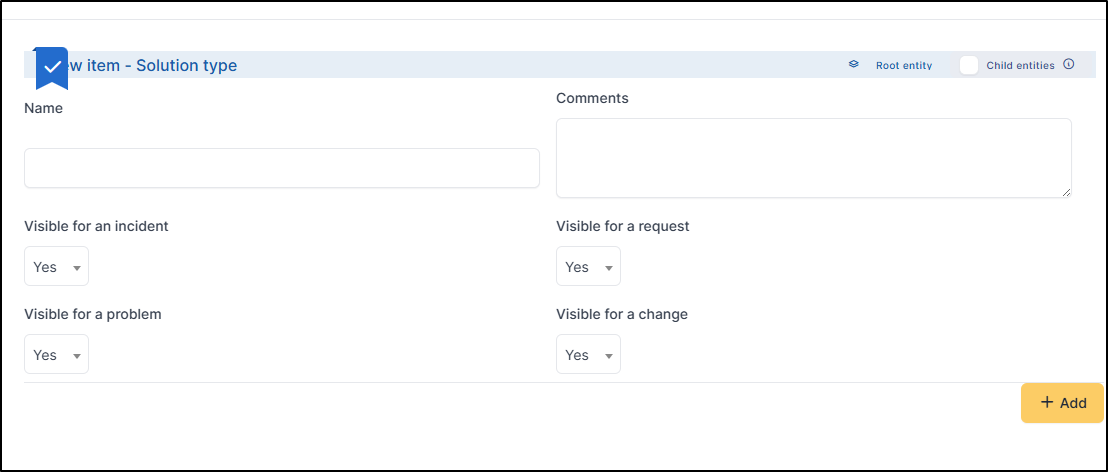Click the Root entity label
This screenshot has height=472, width=1108.
click(903, 66)
